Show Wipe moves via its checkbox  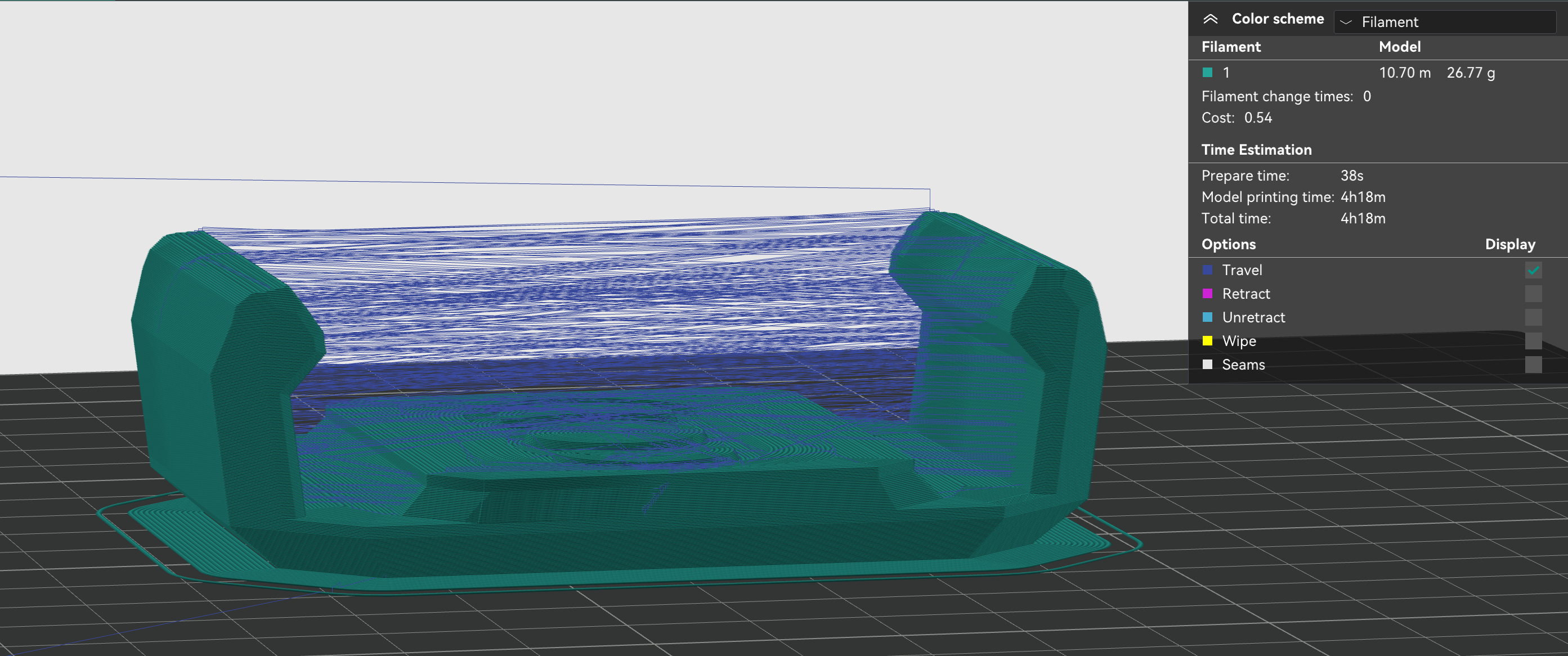pos(1533,341)
